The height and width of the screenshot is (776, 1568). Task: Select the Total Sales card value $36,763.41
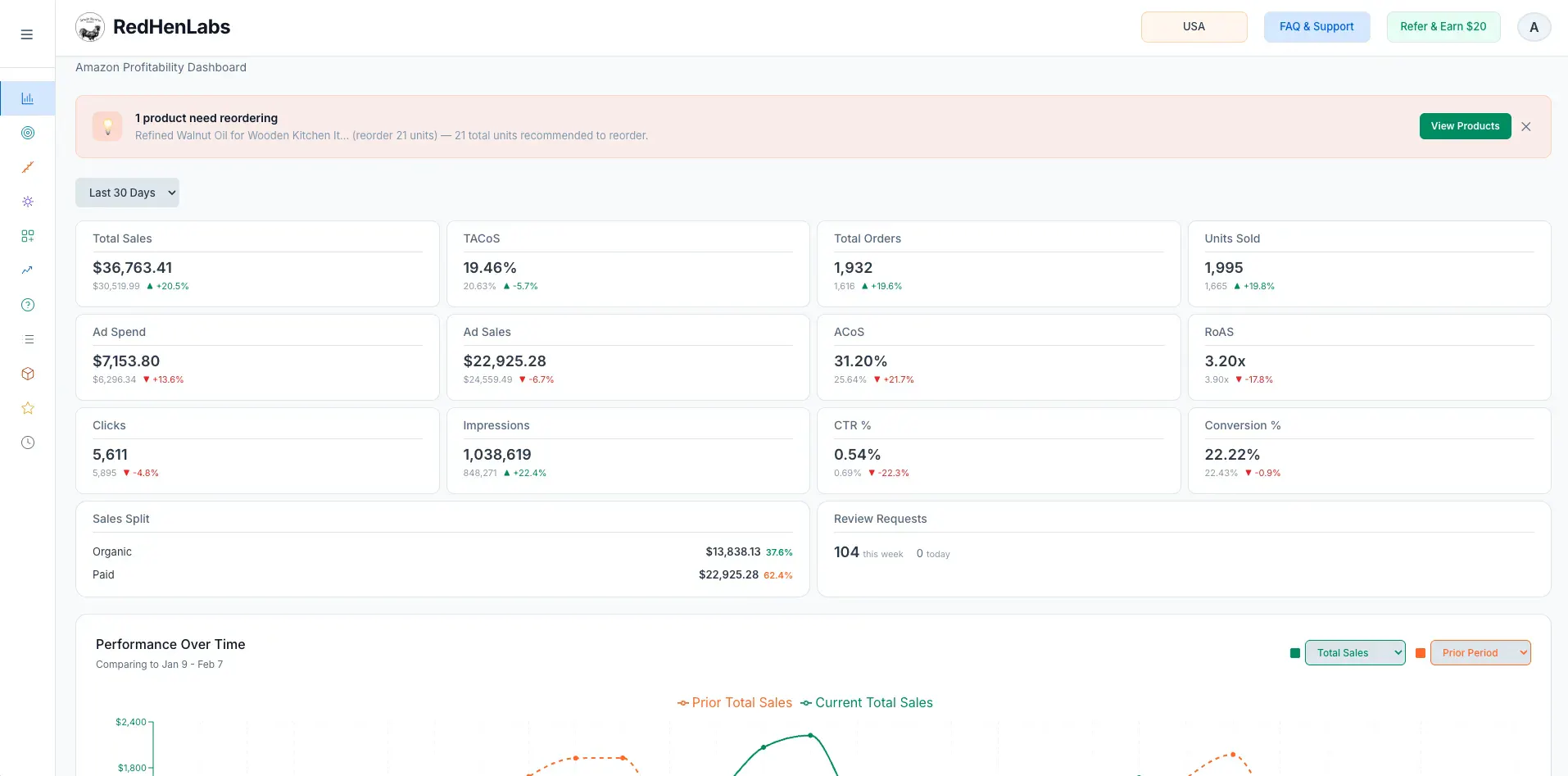pos(133,268)
